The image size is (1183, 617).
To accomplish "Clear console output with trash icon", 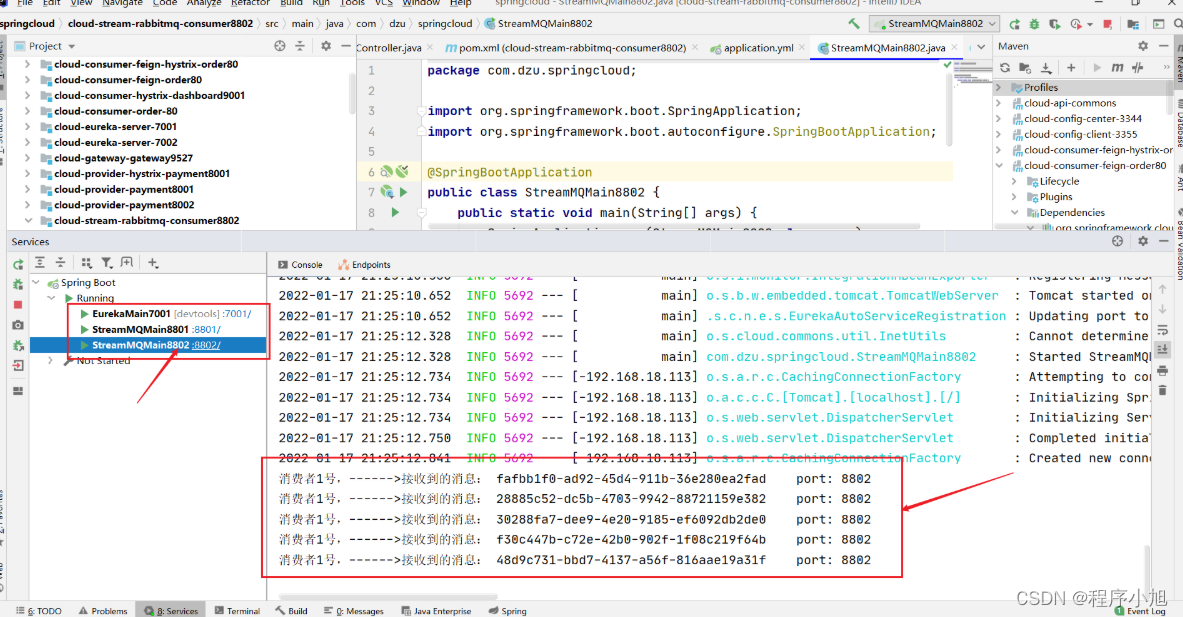I will [1163, 391].
